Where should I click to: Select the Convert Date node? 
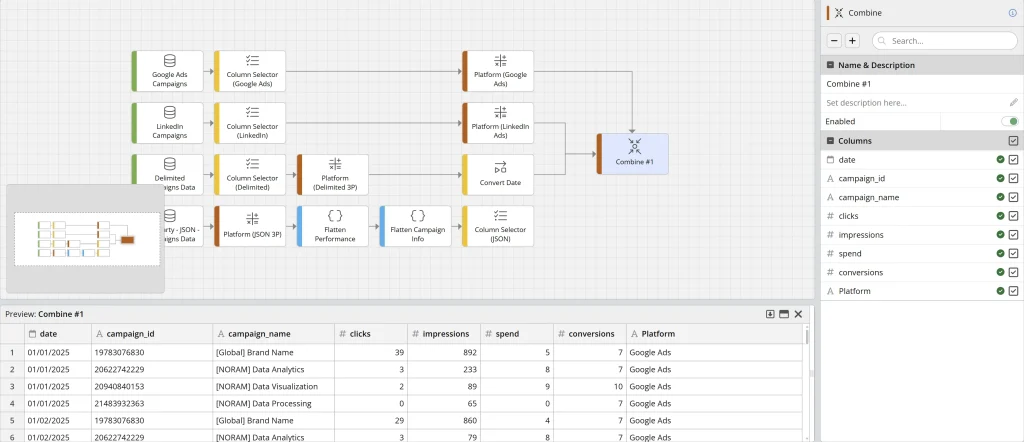498,174
